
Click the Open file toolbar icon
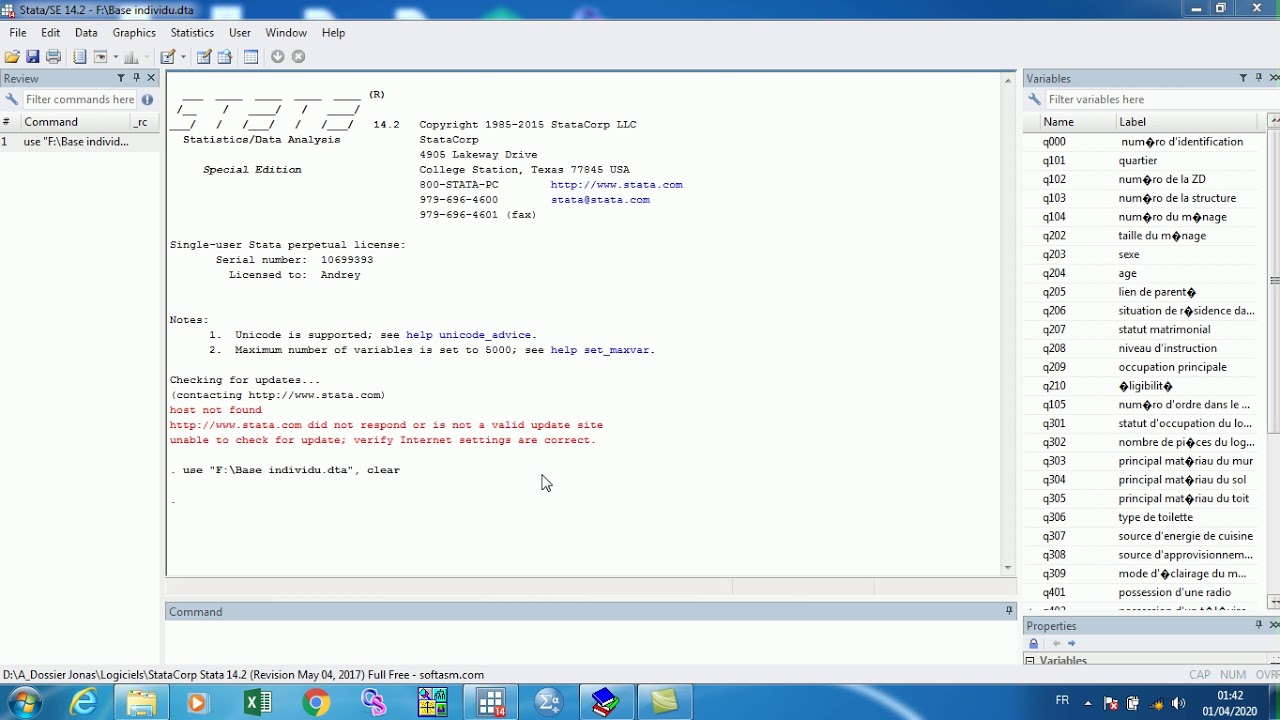coord(12,57)
